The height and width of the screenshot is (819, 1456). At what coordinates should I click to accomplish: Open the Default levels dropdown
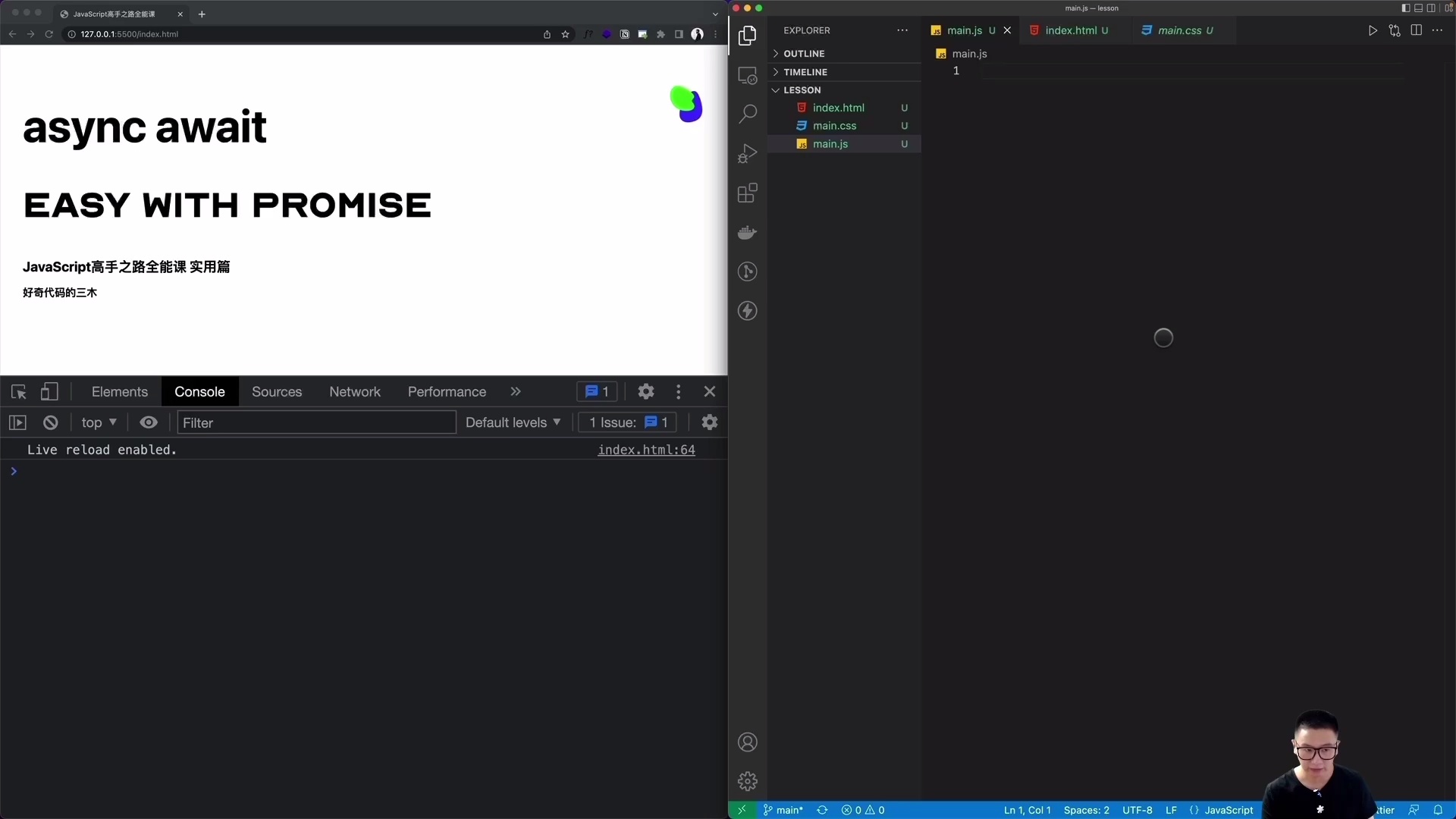513,422
